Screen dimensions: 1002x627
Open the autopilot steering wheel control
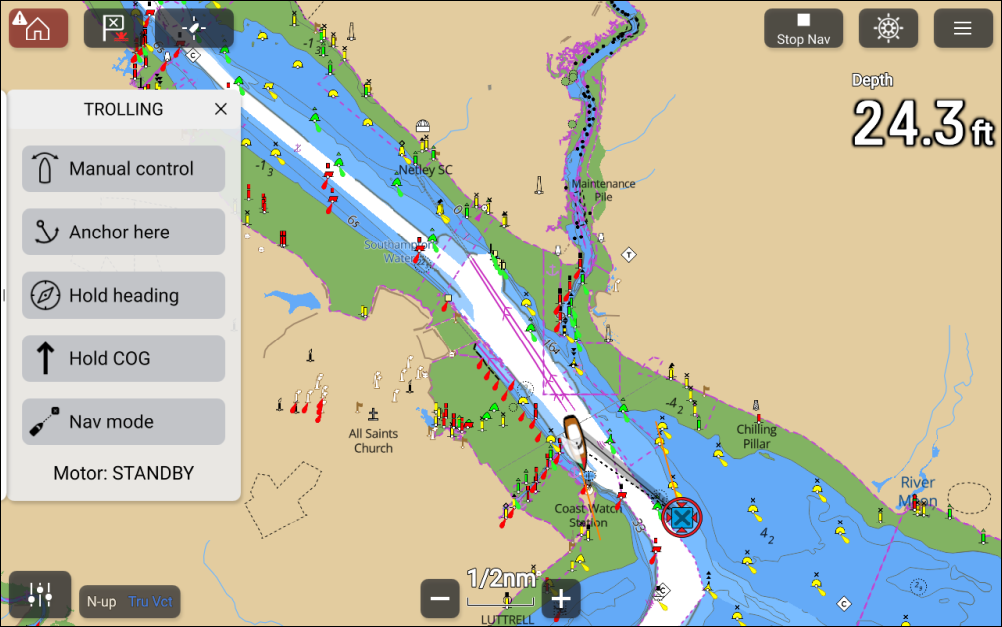[887, 28]
